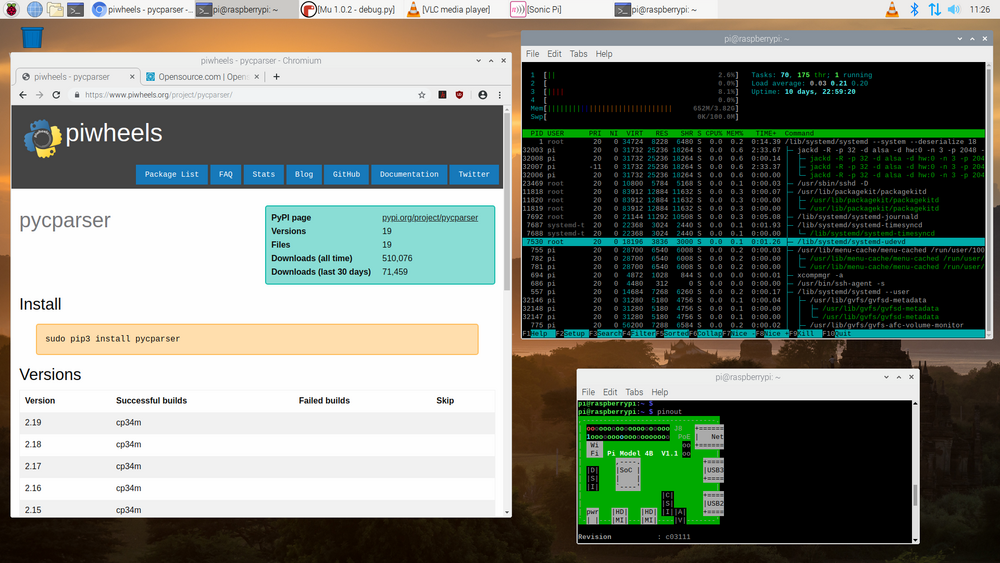
Task: Open the network connection icon in tray
Action: [x=934, y=9]
